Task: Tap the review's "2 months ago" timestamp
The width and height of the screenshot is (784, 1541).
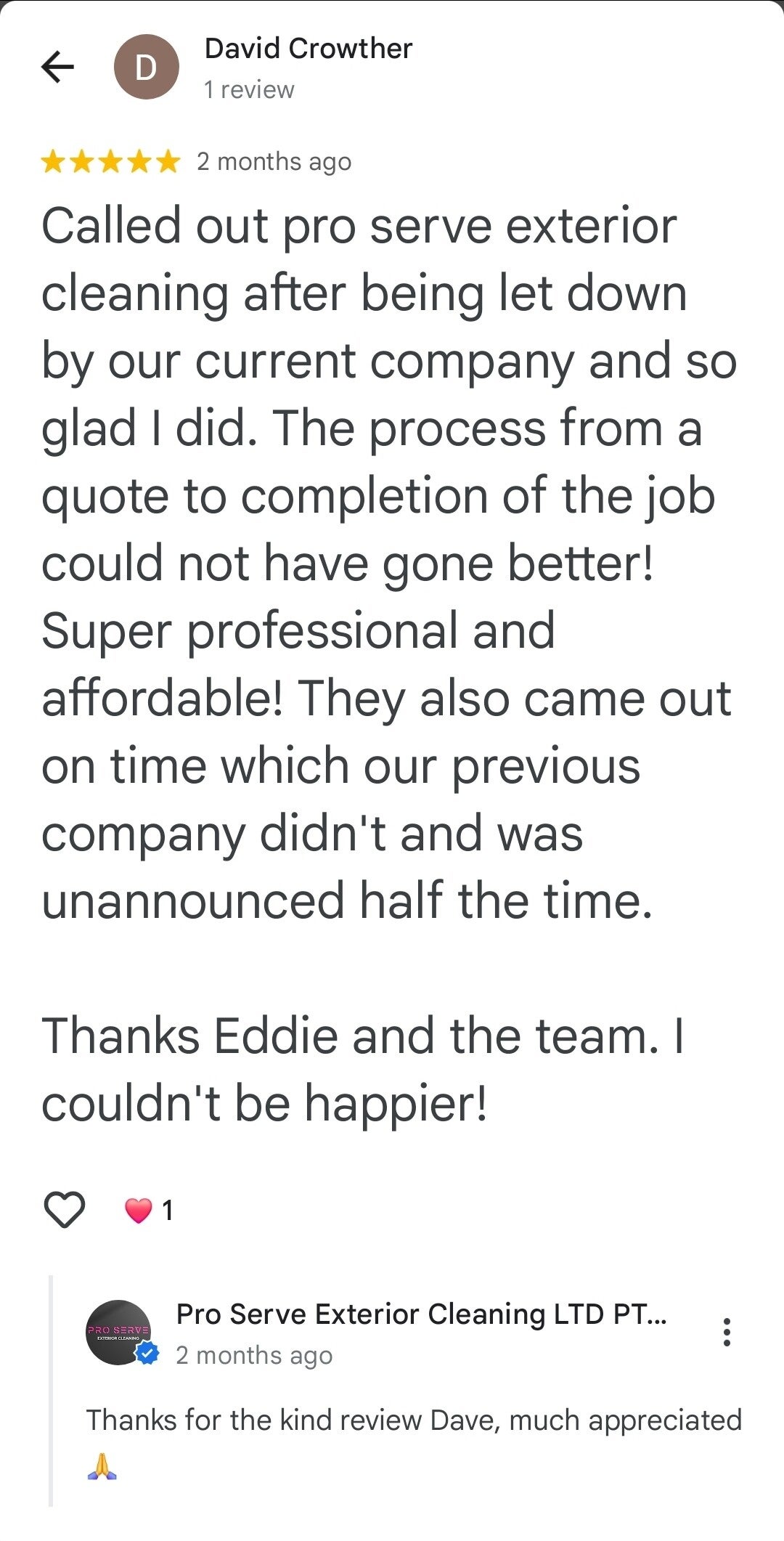Action: pos(274,161)
